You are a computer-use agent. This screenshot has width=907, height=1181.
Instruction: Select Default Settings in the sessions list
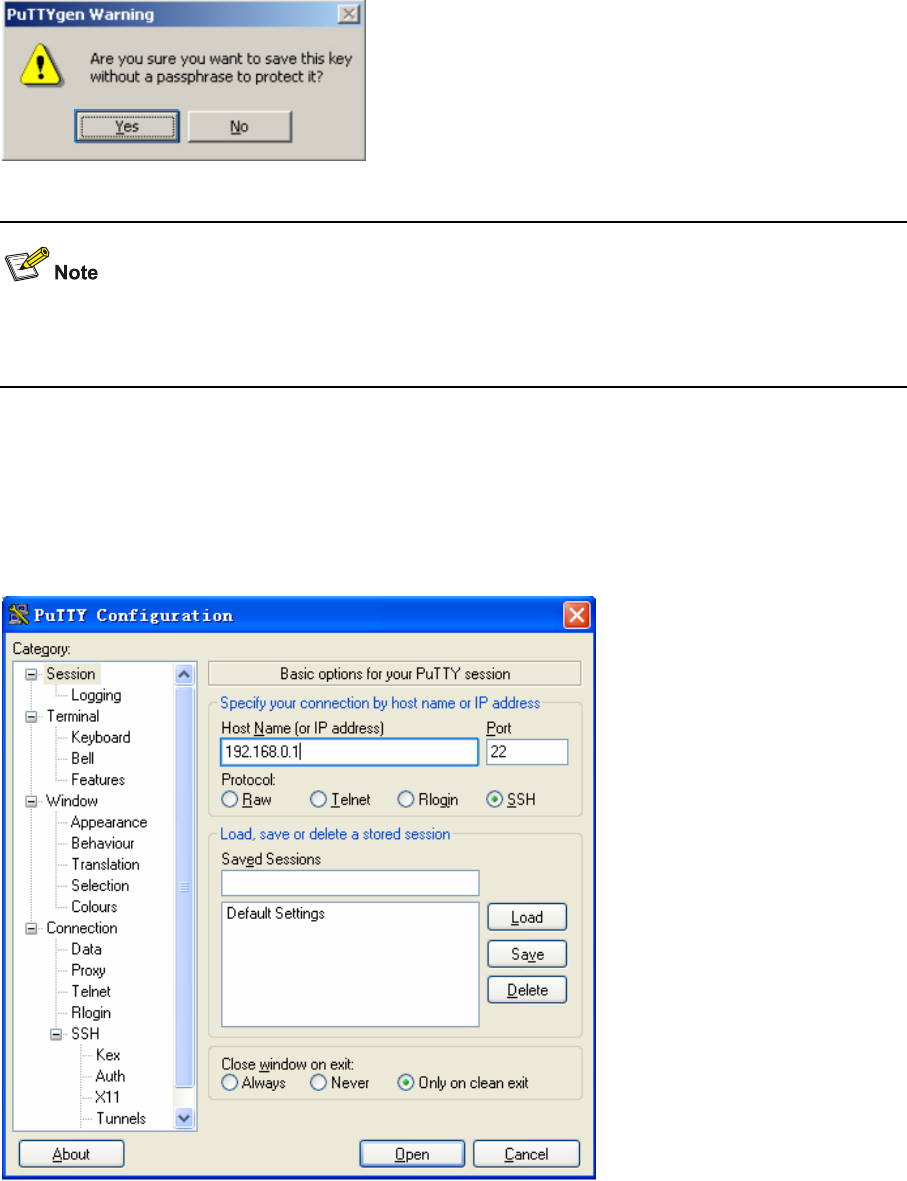click(x=276, y=914)
